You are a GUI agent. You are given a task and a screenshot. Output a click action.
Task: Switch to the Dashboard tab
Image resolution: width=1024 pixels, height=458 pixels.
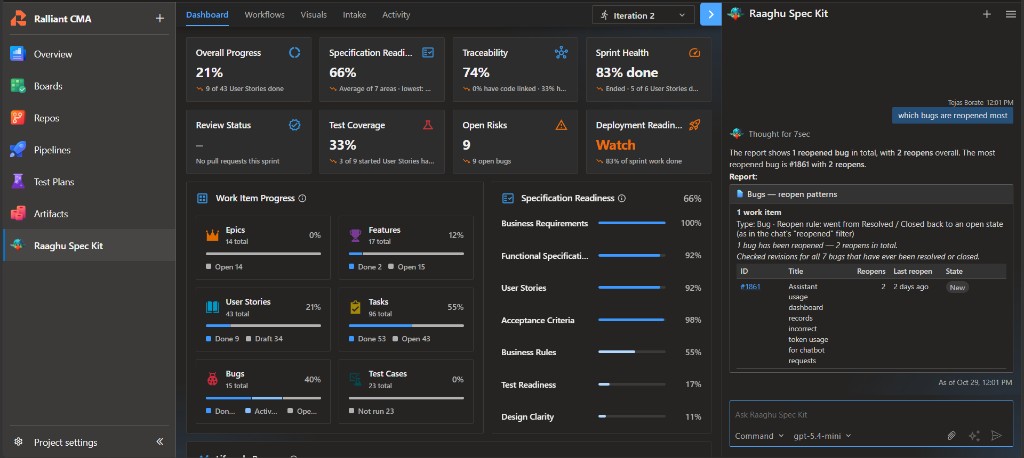click(x=207, y=14)
